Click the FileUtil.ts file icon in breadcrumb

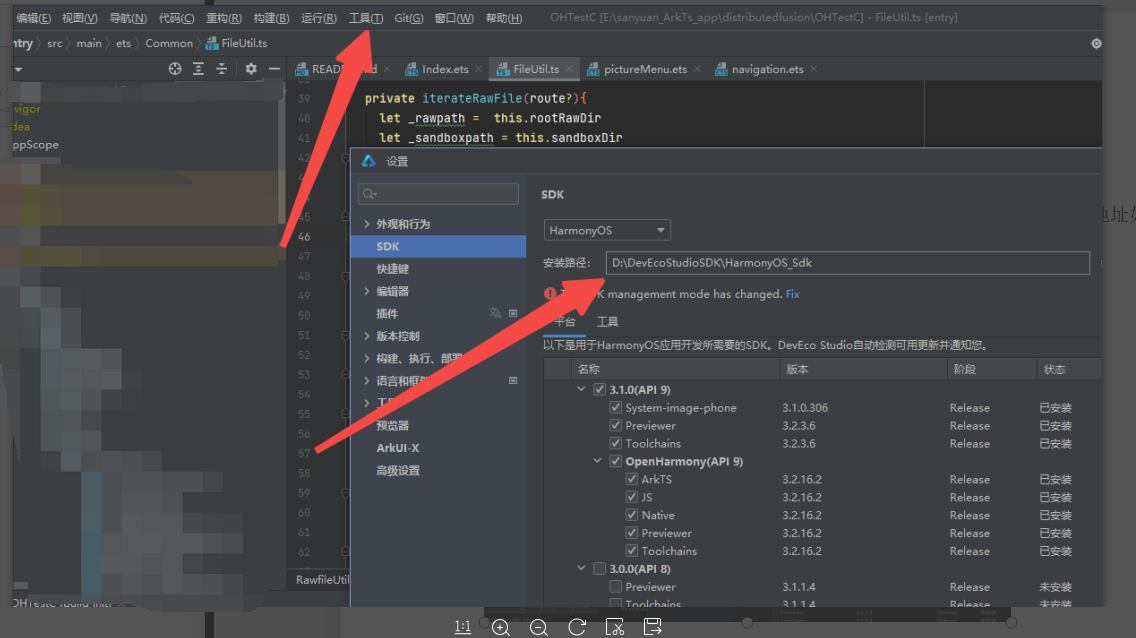tap(212, 43)
